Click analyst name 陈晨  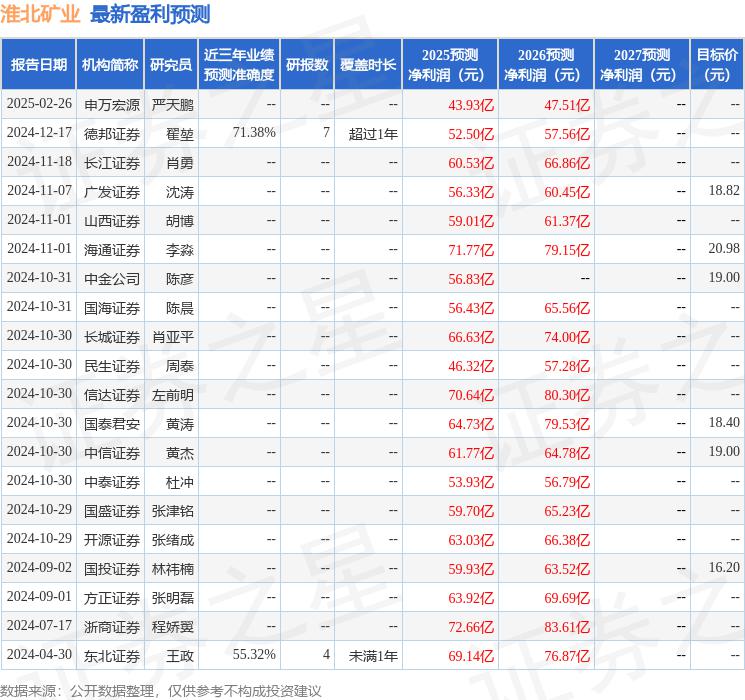click(180, 308)
